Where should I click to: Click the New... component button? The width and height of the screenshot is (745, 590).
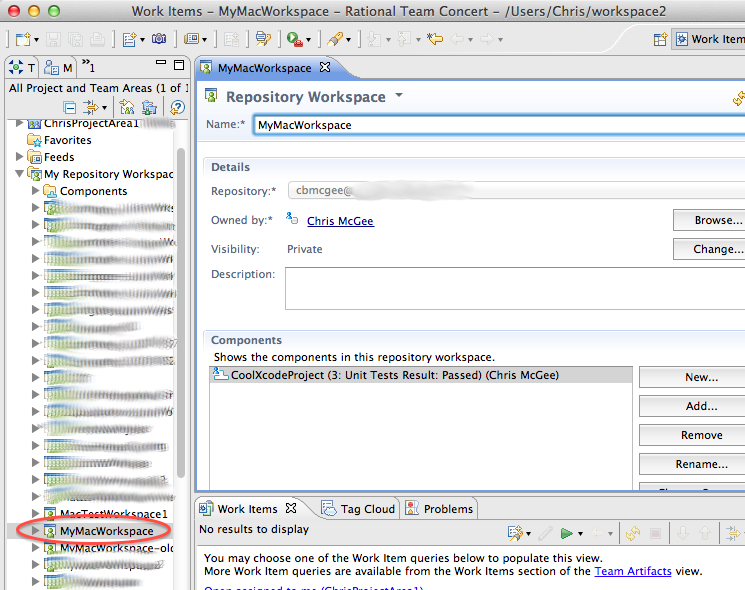(692, 377)
